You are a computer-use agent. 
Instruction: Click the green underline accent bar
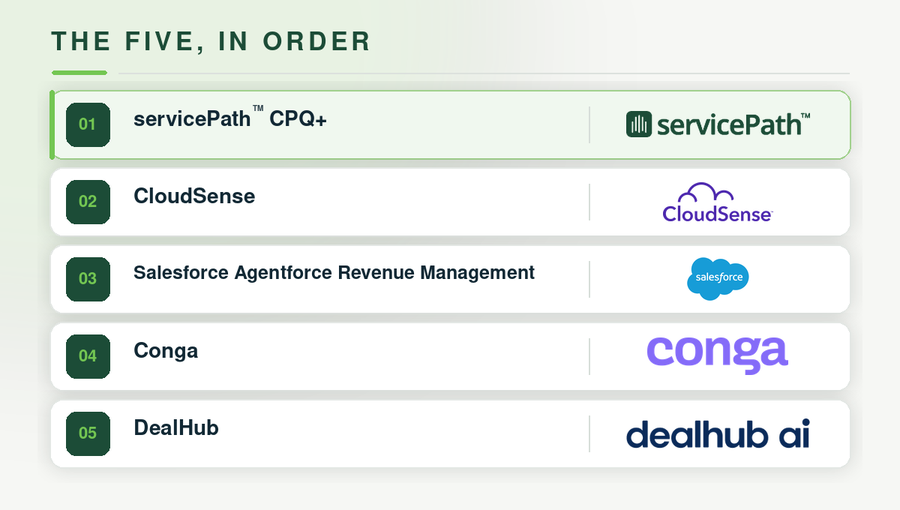click(x=79, y=73)
